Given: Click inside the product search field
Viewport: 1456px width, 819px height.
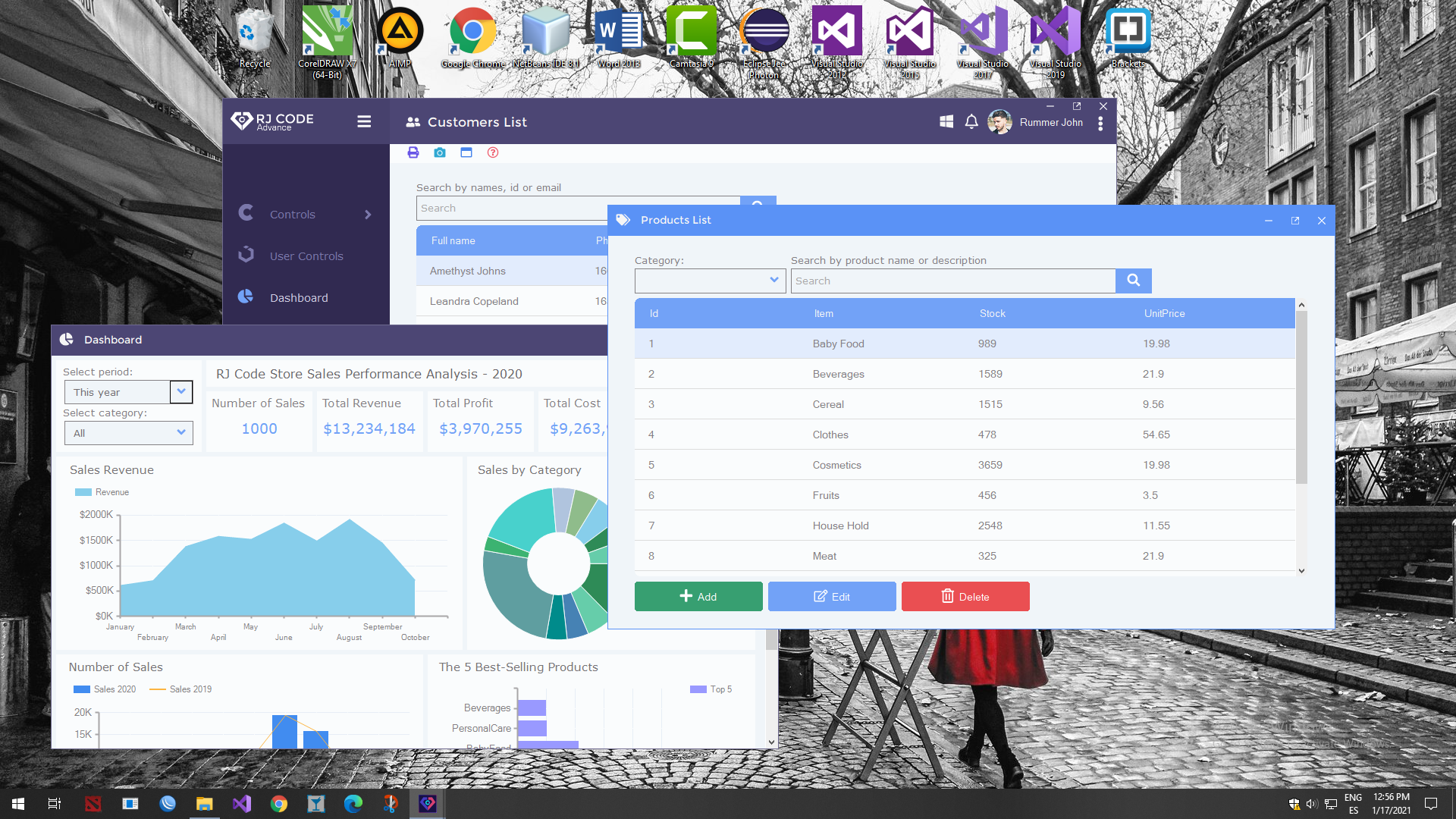Looking at the screenshot, I should (x=952, y=281).
